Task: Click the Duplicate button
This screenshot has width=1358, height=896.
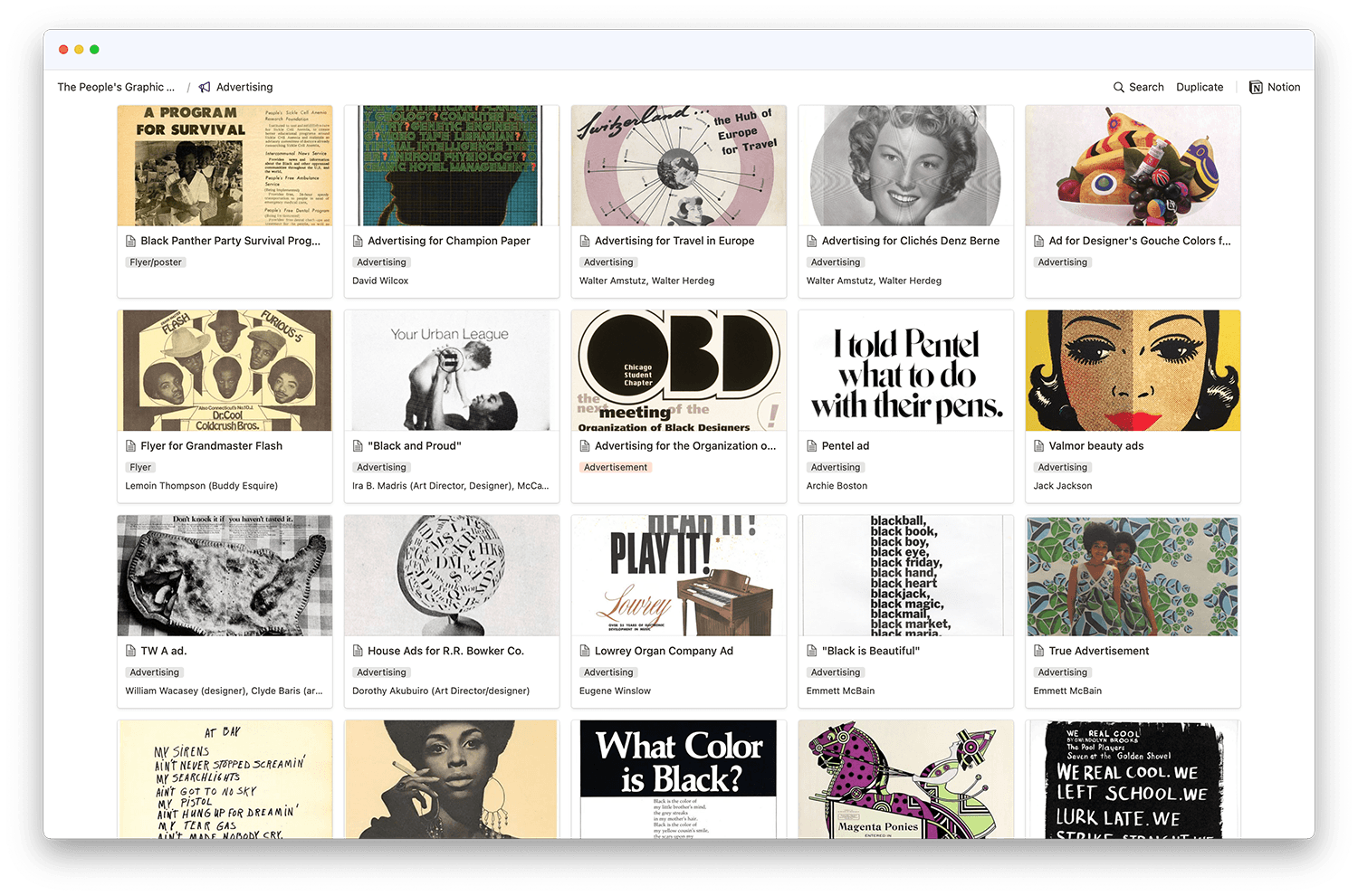Action: (x=1200, y=87)
